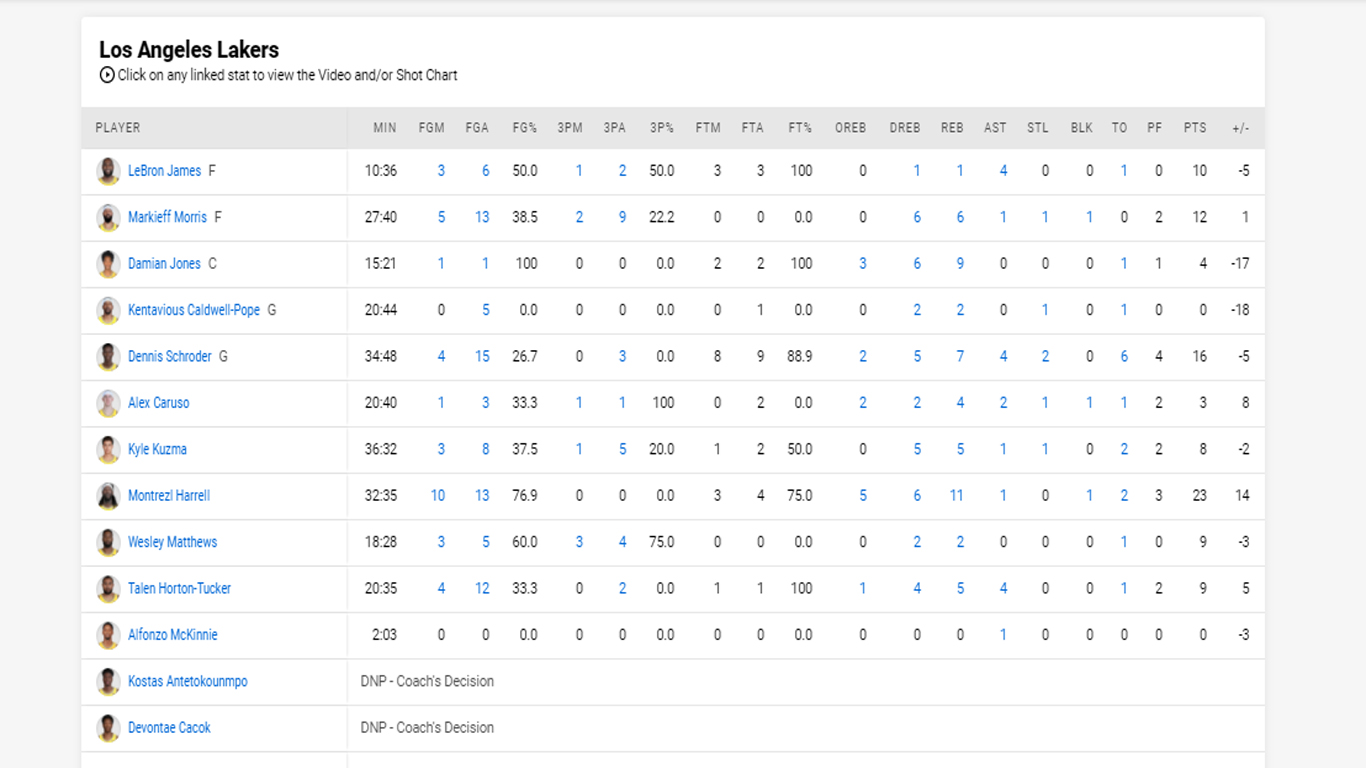Click Kyle Kuzma's 36:32 minutes cell

coord(381,449)
